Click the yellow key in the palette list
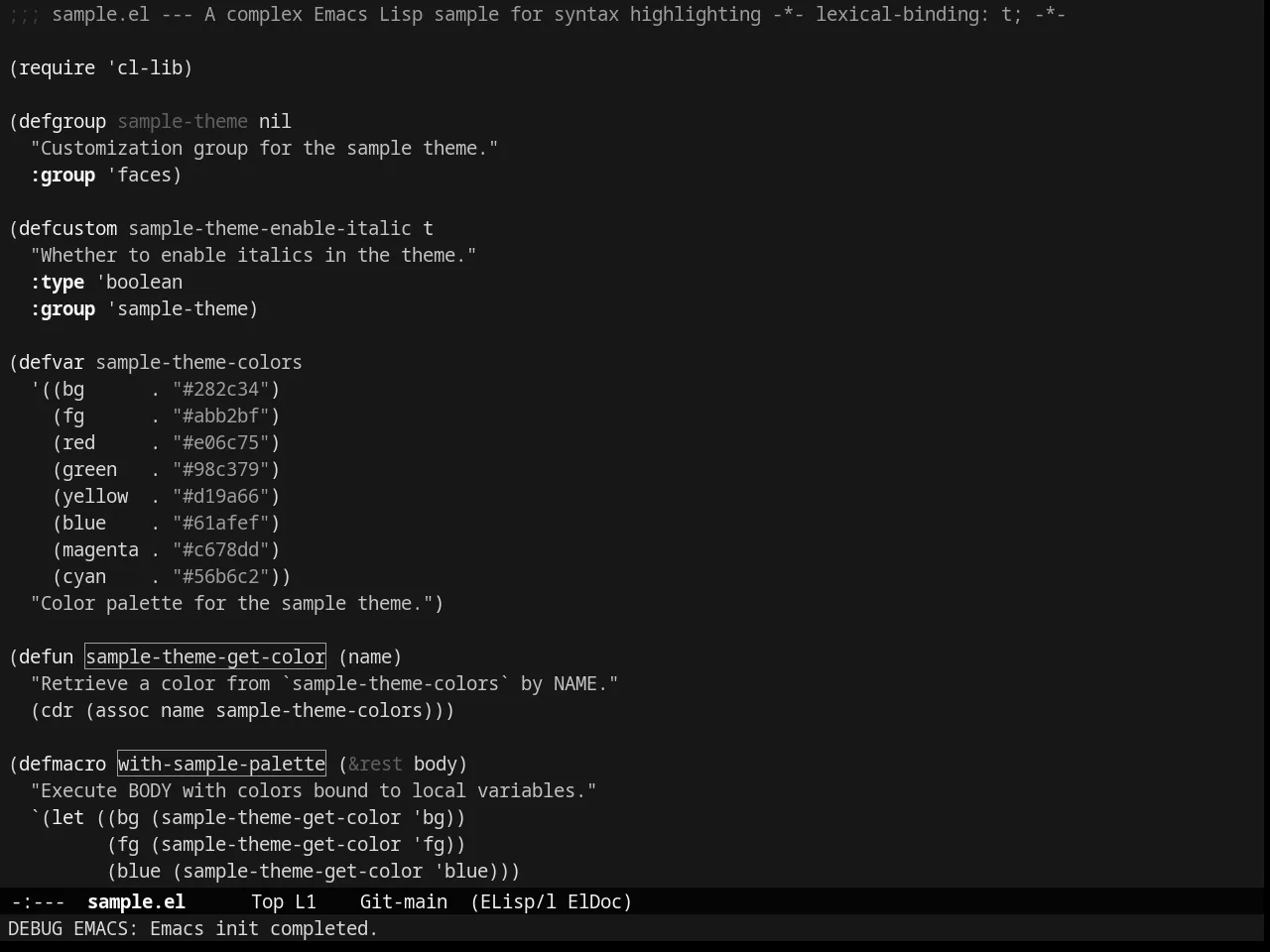The width and height of the screenshot is (1270, 952). [95, 496]
